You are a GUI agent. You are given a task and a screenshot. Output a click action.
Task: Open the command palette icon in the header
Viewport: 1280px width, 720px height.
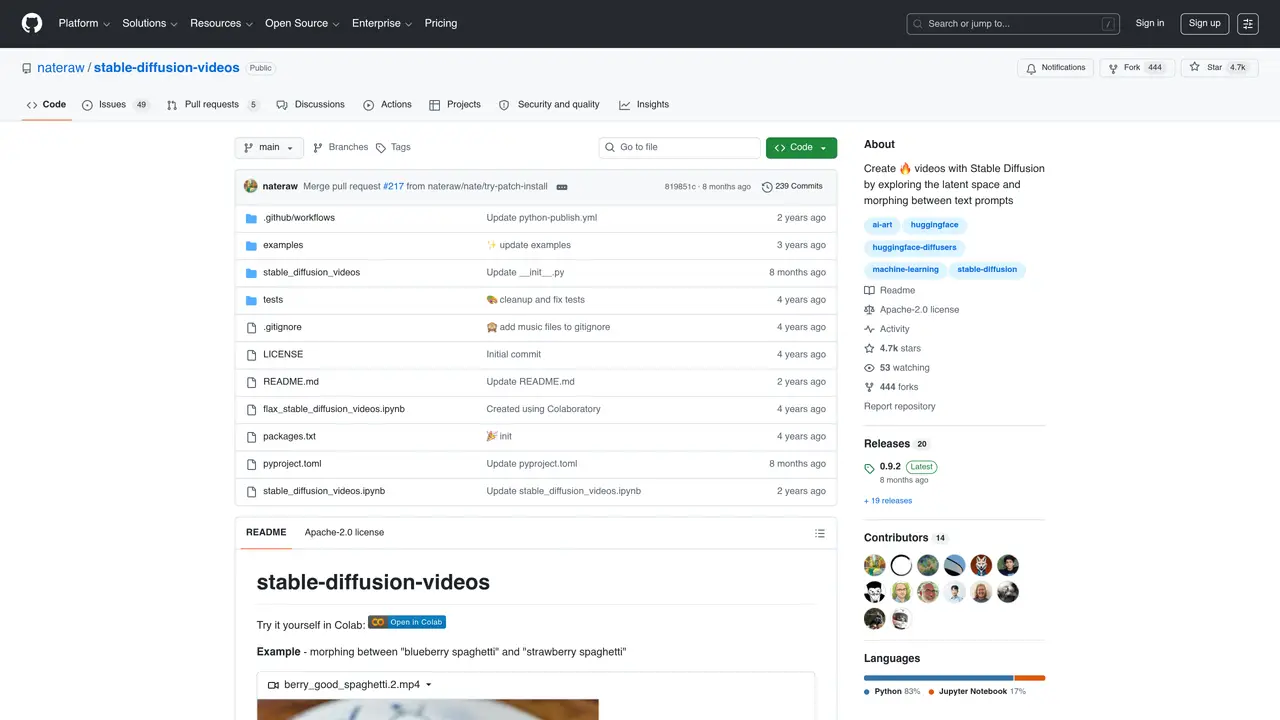pyautogui.click(x=1247, y=23)
